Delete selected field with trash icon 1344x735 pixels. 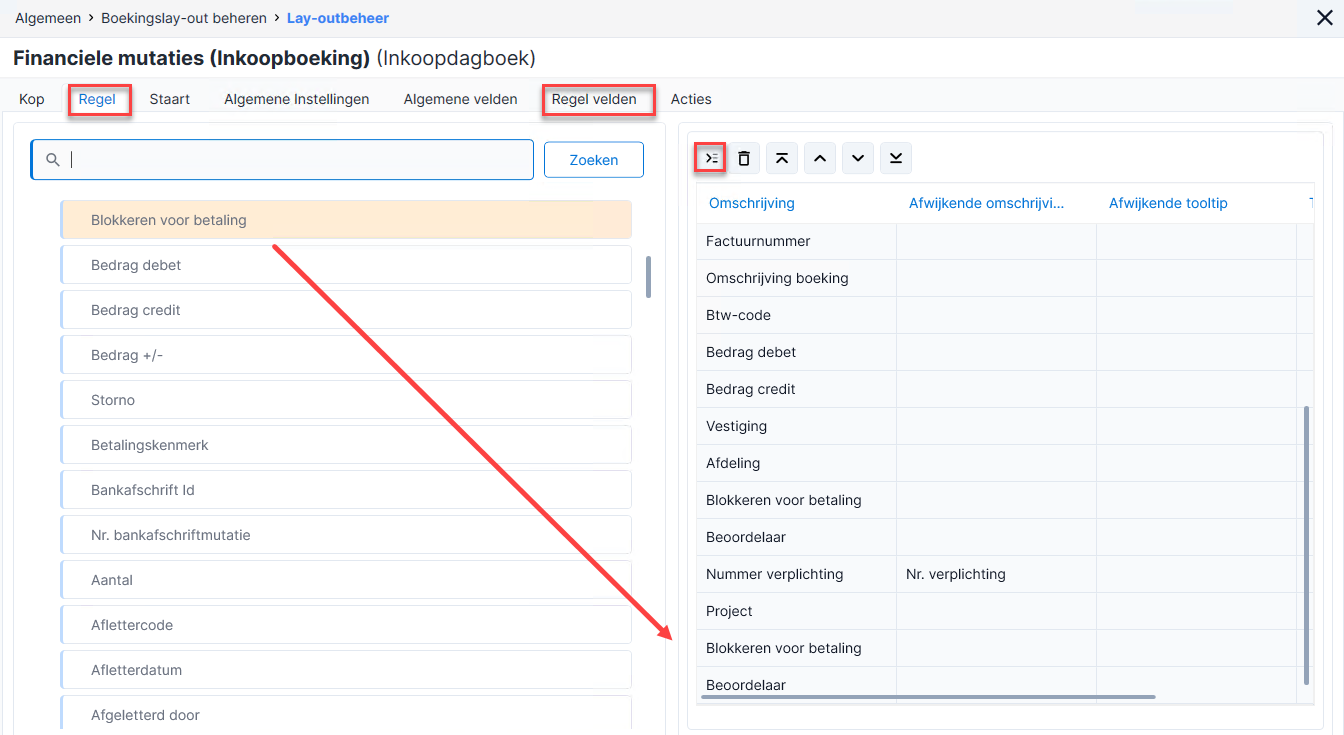(744, 158)
